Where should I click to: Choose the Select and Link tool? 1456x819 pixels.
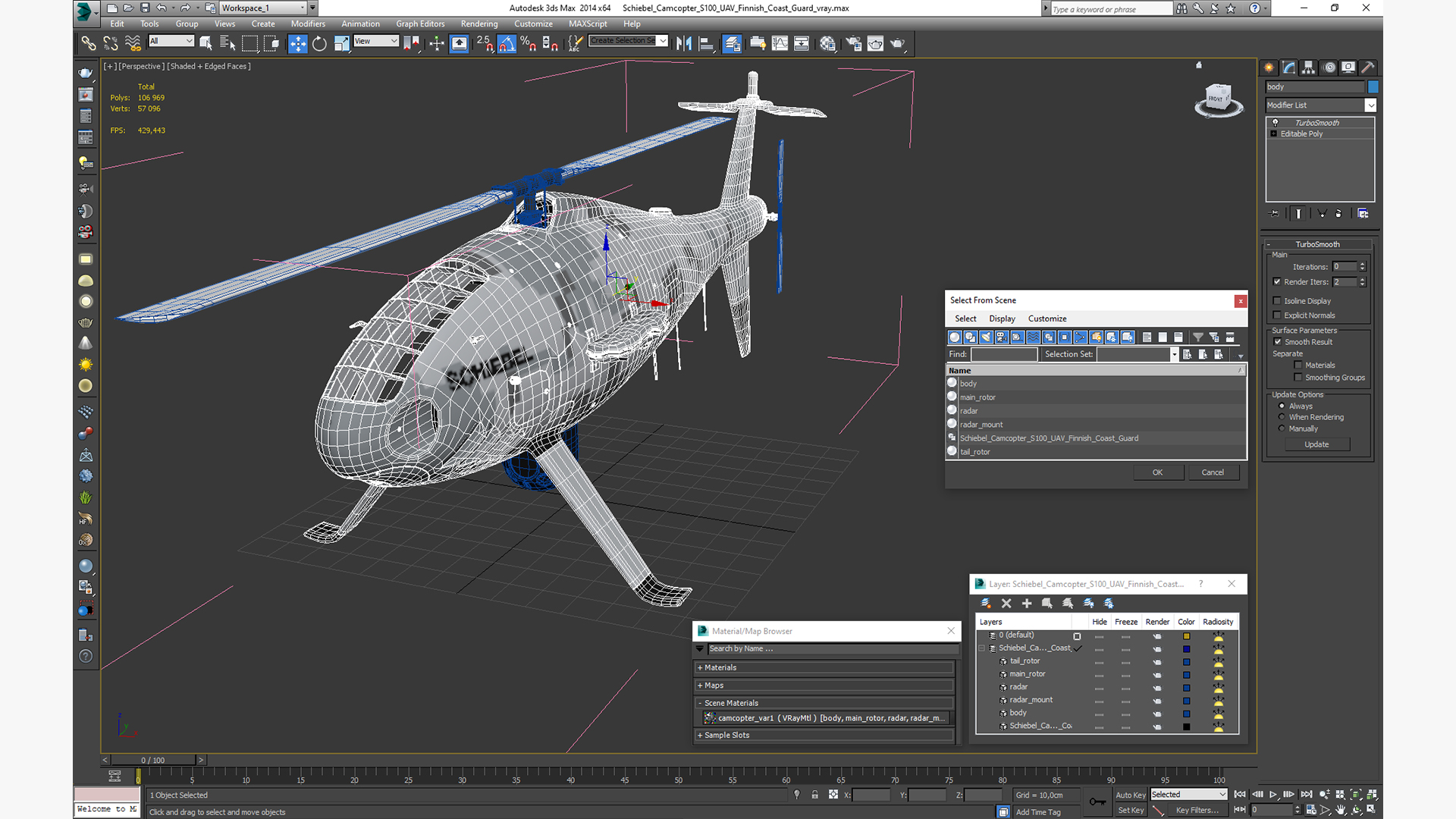89,43
